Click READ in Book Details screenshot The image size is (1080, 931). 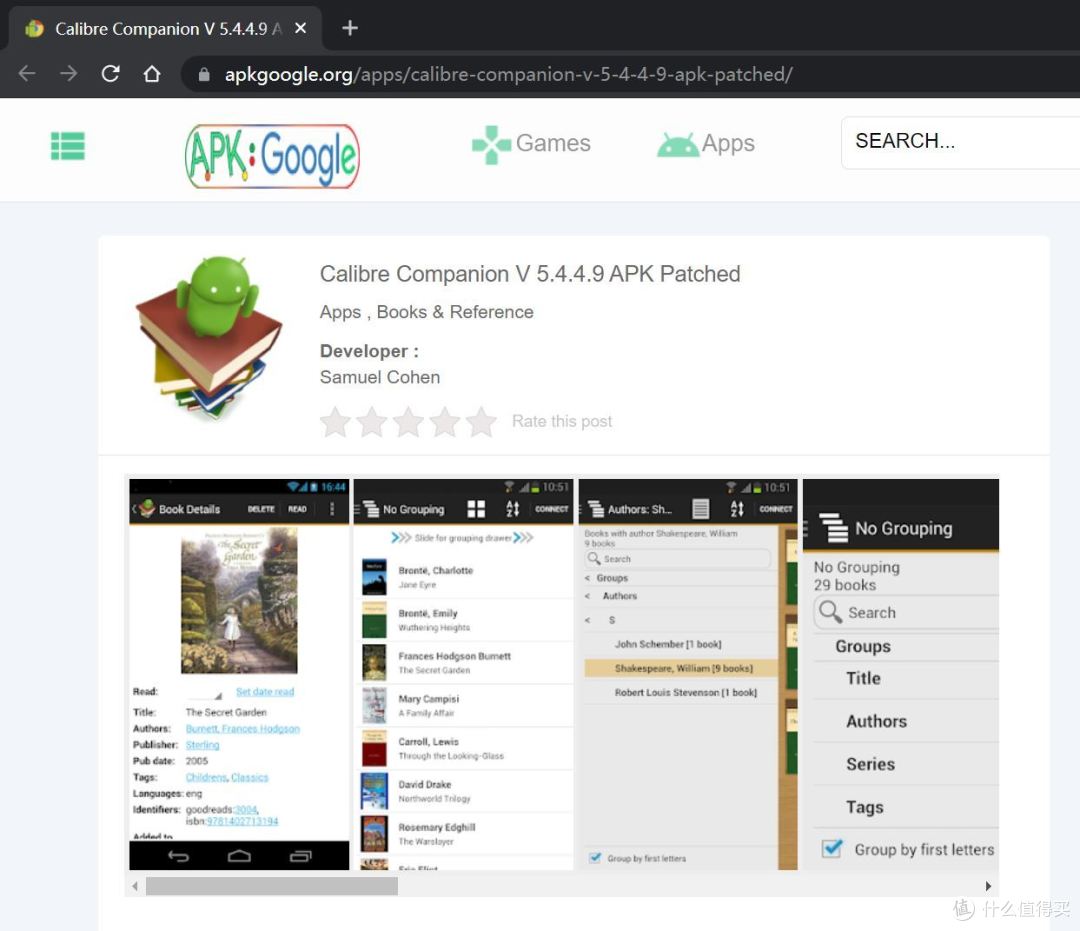coord(298,509)
